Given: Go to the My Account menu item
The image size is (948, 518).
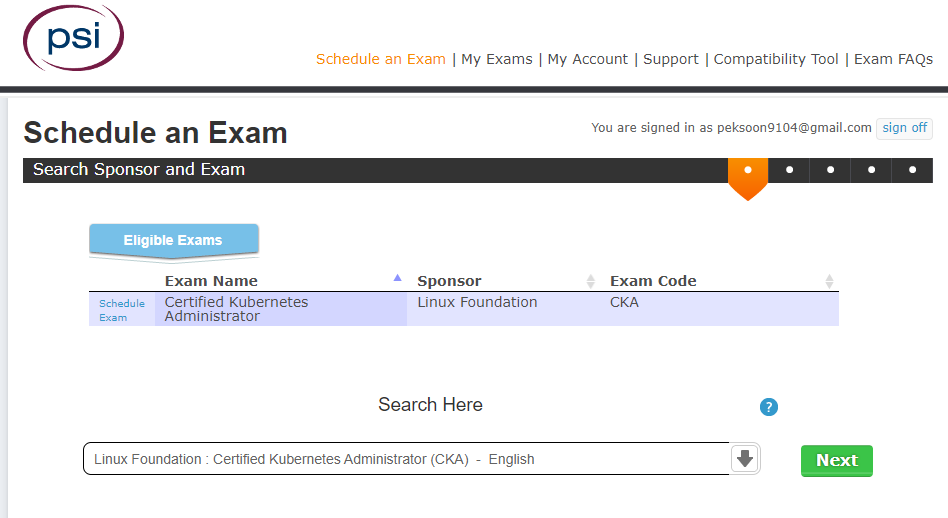Looking at the screenshot, I should (x=587, y=59).
